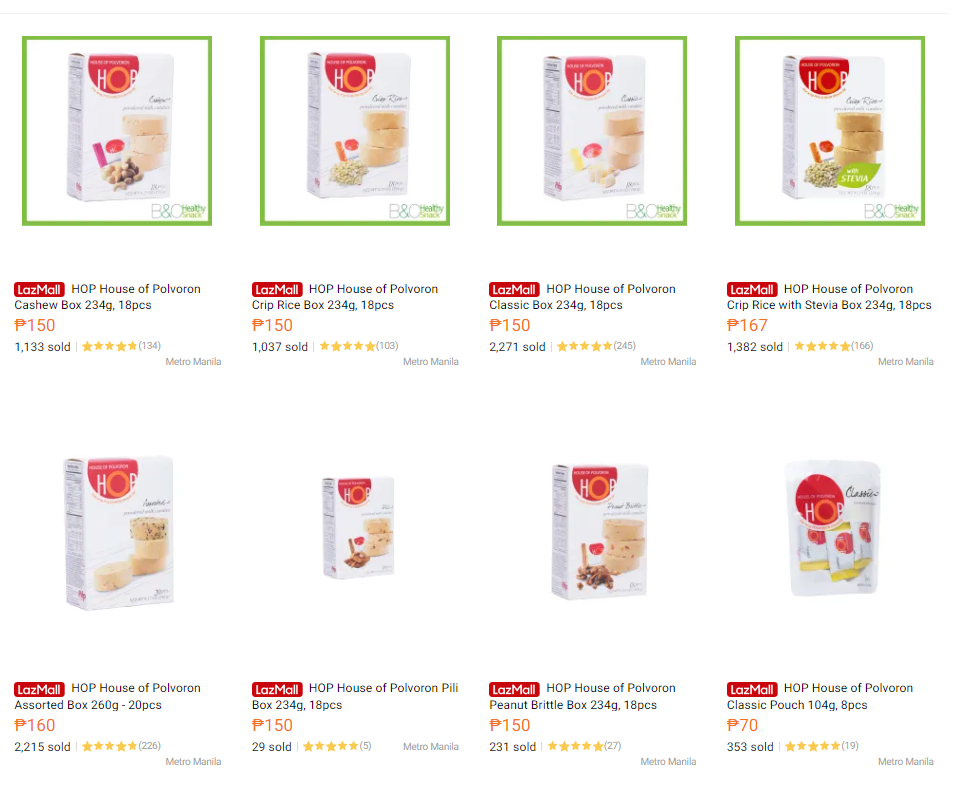Open Classic Box 234g, 18pcs title link

tap(583, 297)
